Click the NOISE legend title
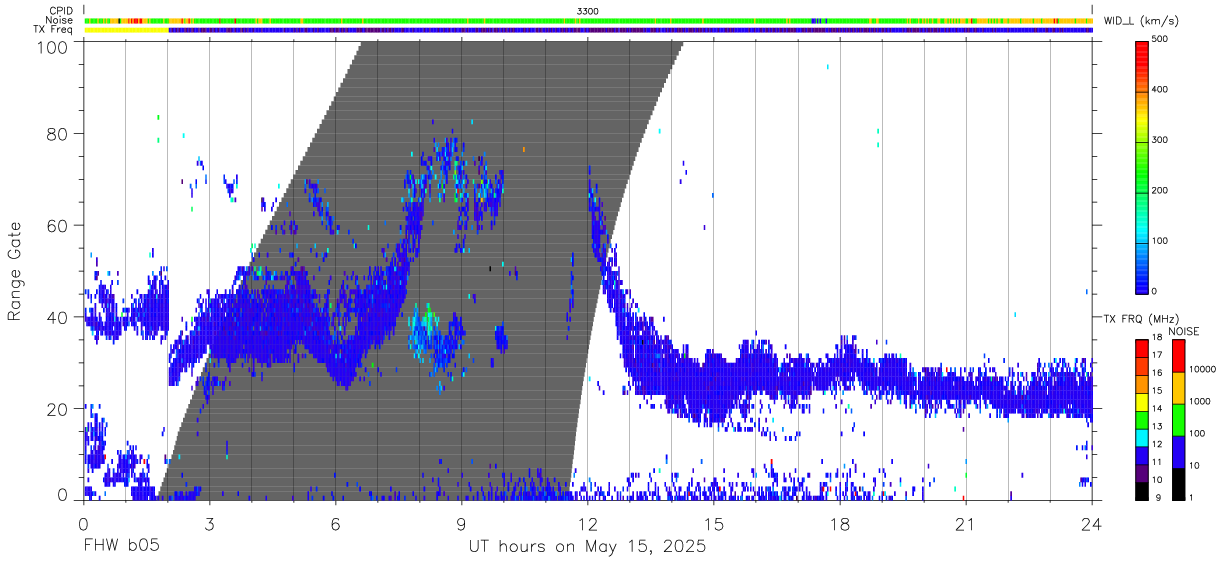 tap(1183, 331)
